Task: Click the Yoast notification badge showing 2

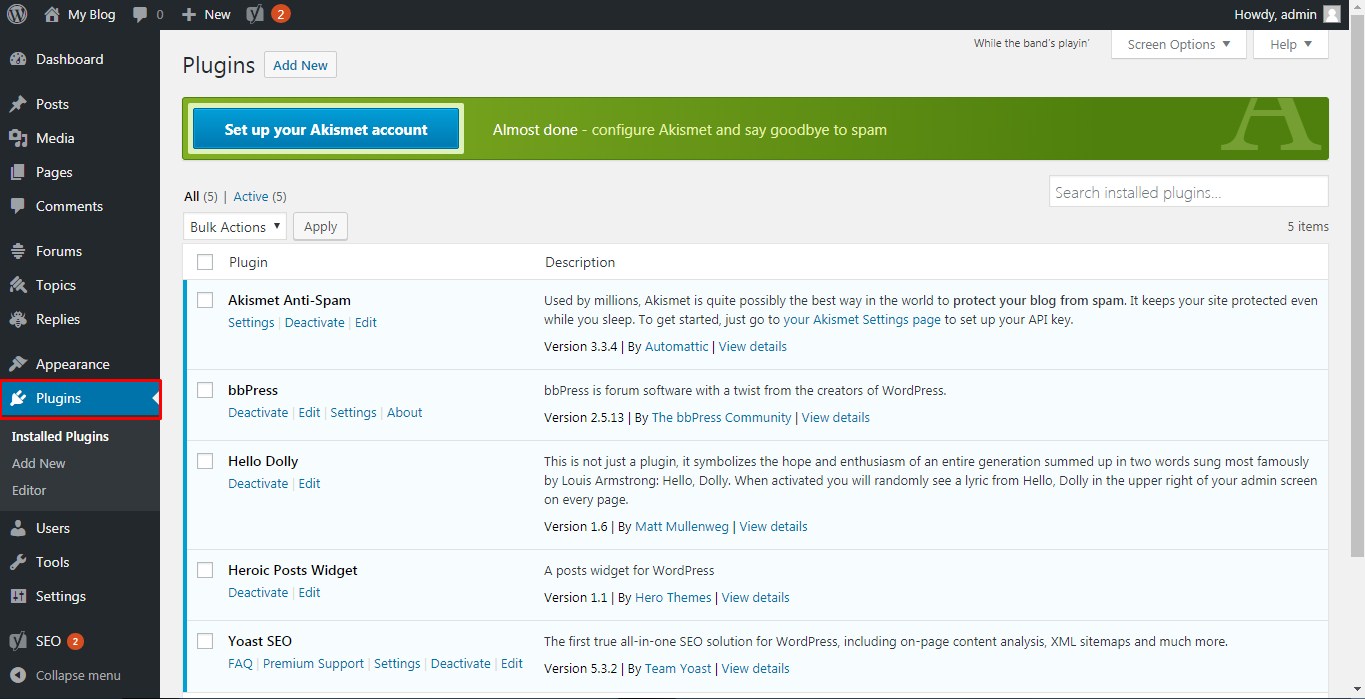Action: [281, 14]
